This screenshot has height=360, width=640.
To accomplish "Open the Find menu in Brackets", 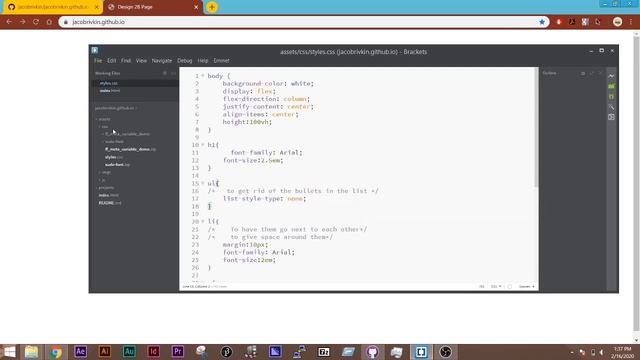I will (126, 60).
